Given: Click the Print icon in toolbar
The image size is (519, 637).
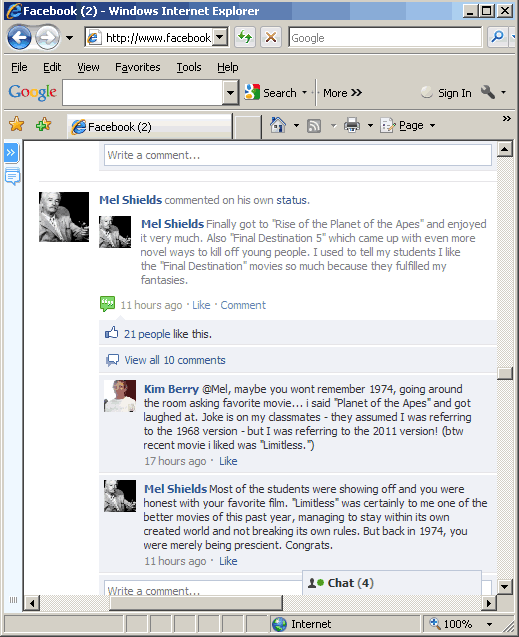Looking at the screenshot, I should (352, 125).
